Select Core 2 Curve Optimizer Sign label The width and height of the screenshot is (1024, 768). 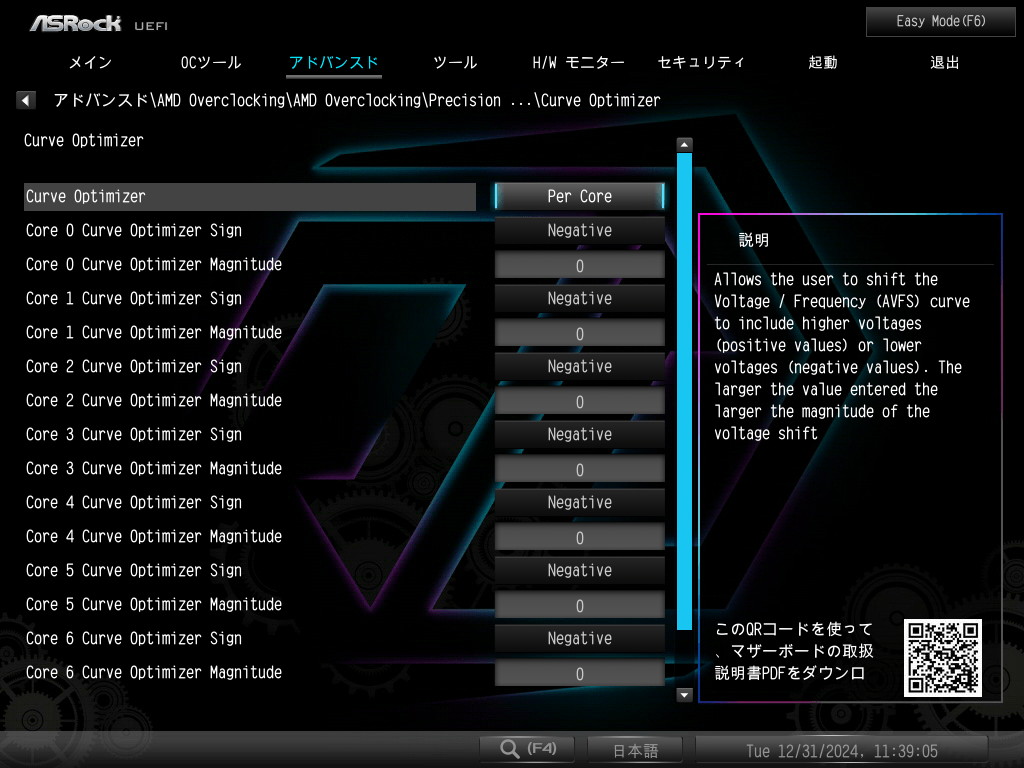[x=134, y=366]
